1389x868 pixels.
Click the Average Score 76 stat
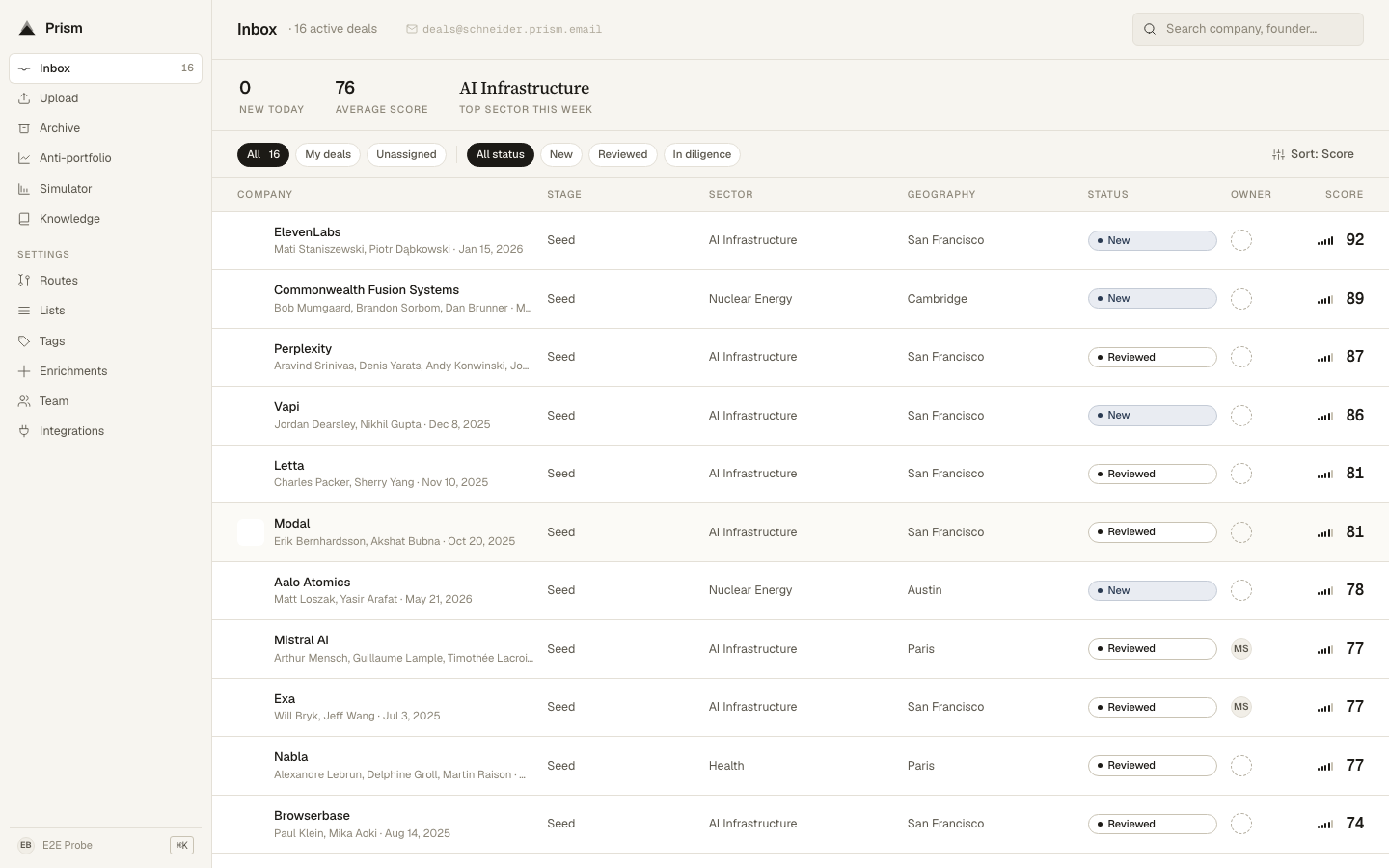coord(382,96)
